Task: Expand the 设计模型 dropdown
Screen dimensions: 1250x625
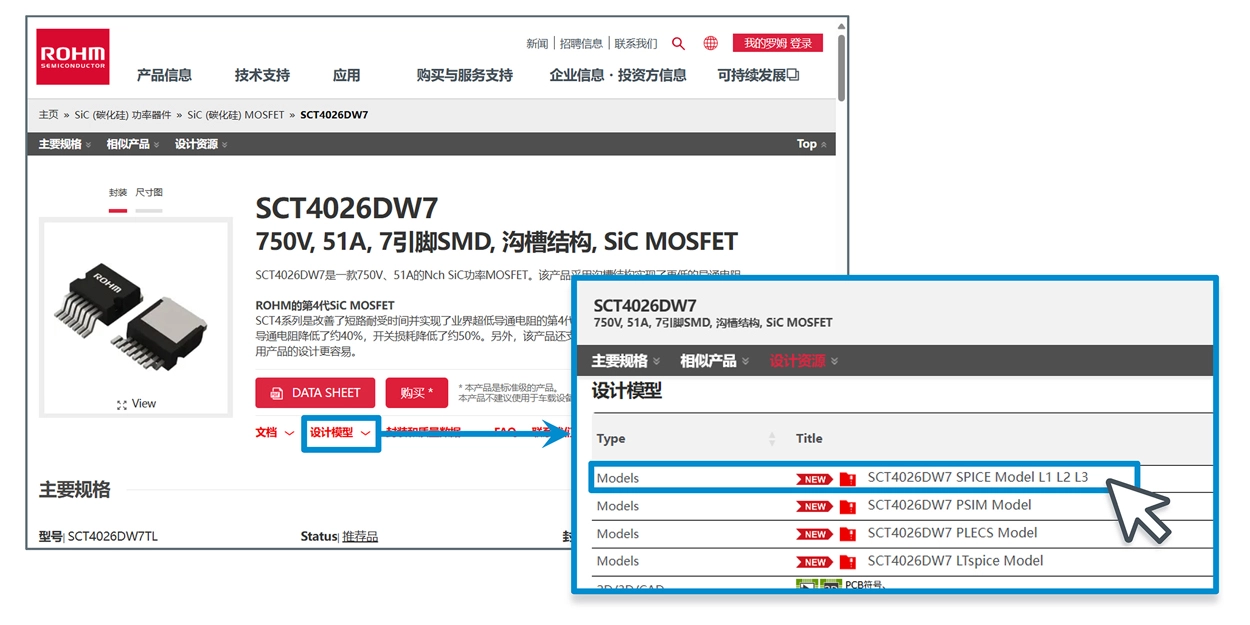Action: pyautogui.click(x=340, y=433)
